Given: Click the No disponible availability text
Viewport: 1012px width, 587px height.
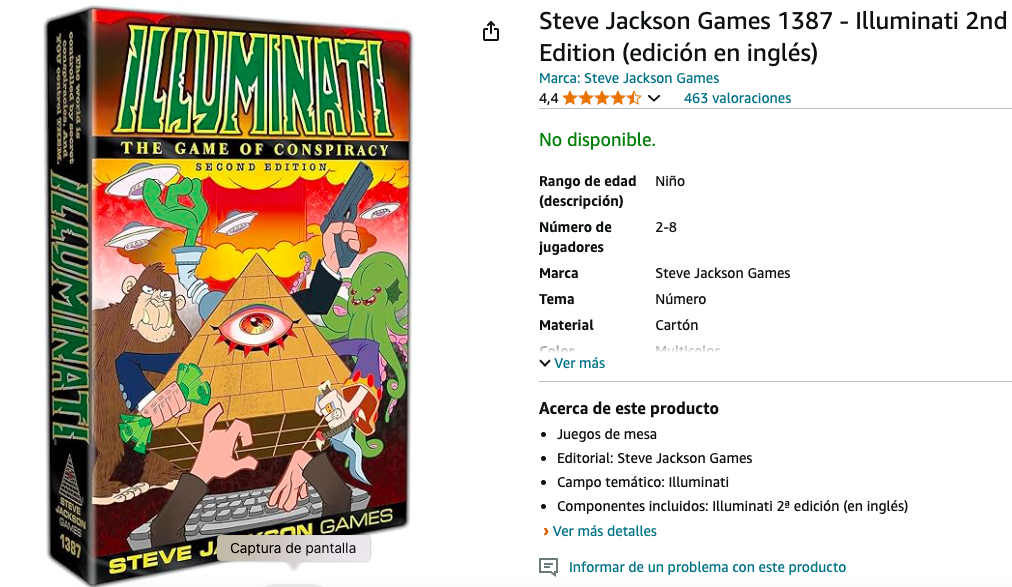Looking at the screenshot, I should tap(597, 139).
